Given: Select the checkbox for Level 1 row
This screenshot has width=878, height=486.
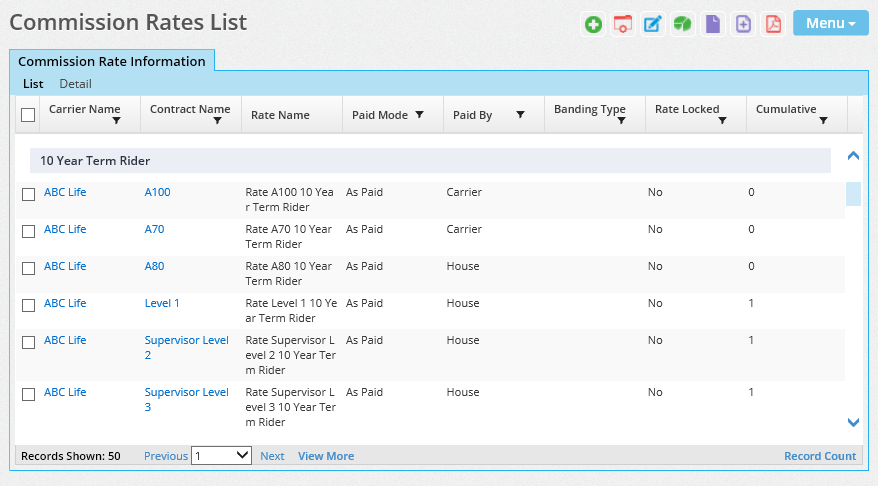Looking at the screenshot, I should point(28,305).
